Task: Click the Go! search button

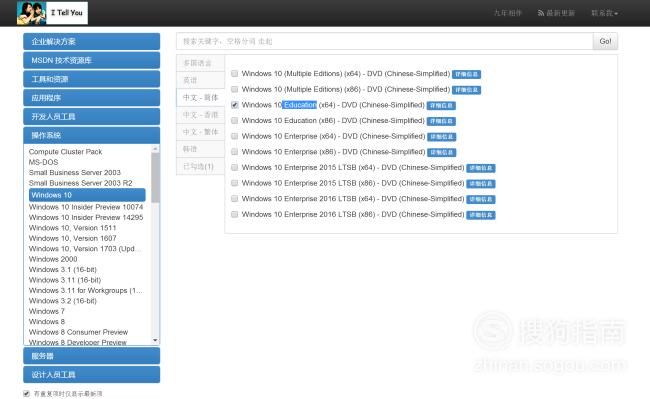Action: [605, 41]
